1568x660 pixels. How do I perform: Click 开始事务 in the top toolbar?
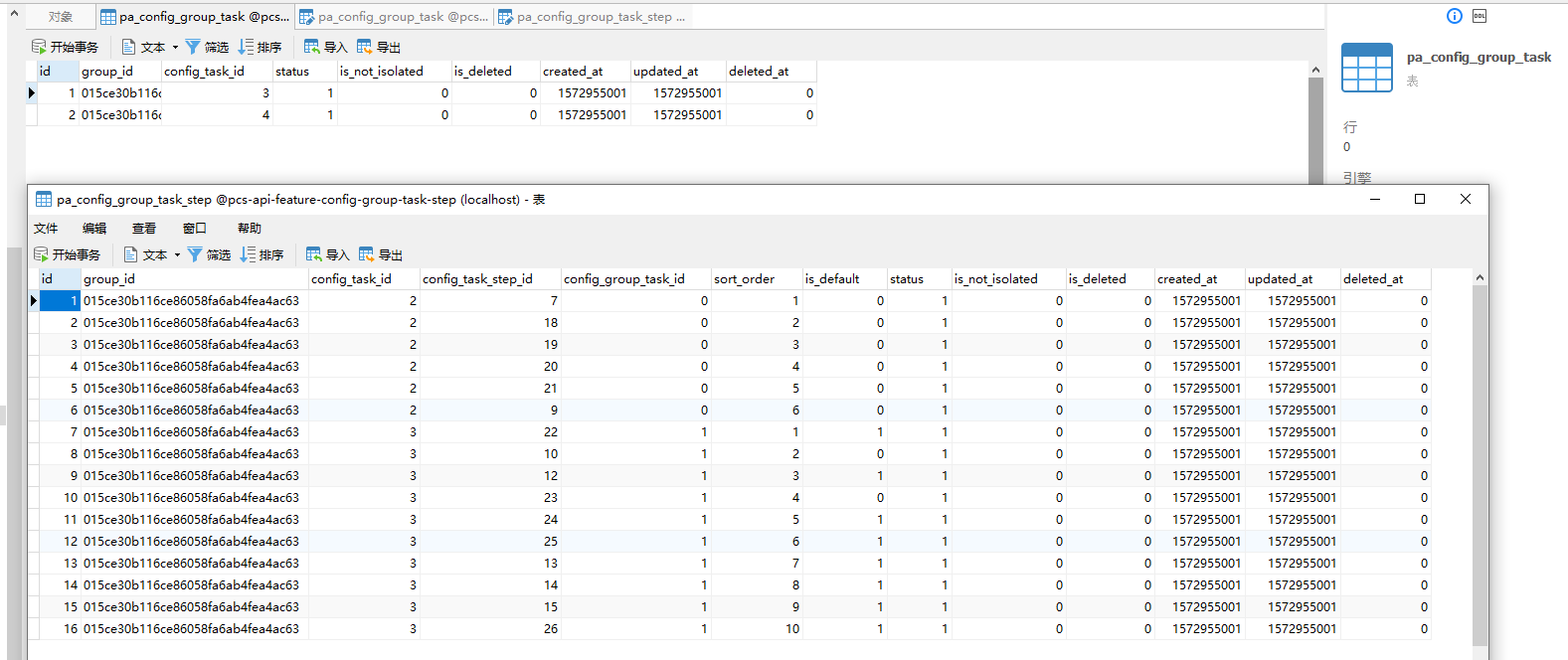tap(66, 47)
